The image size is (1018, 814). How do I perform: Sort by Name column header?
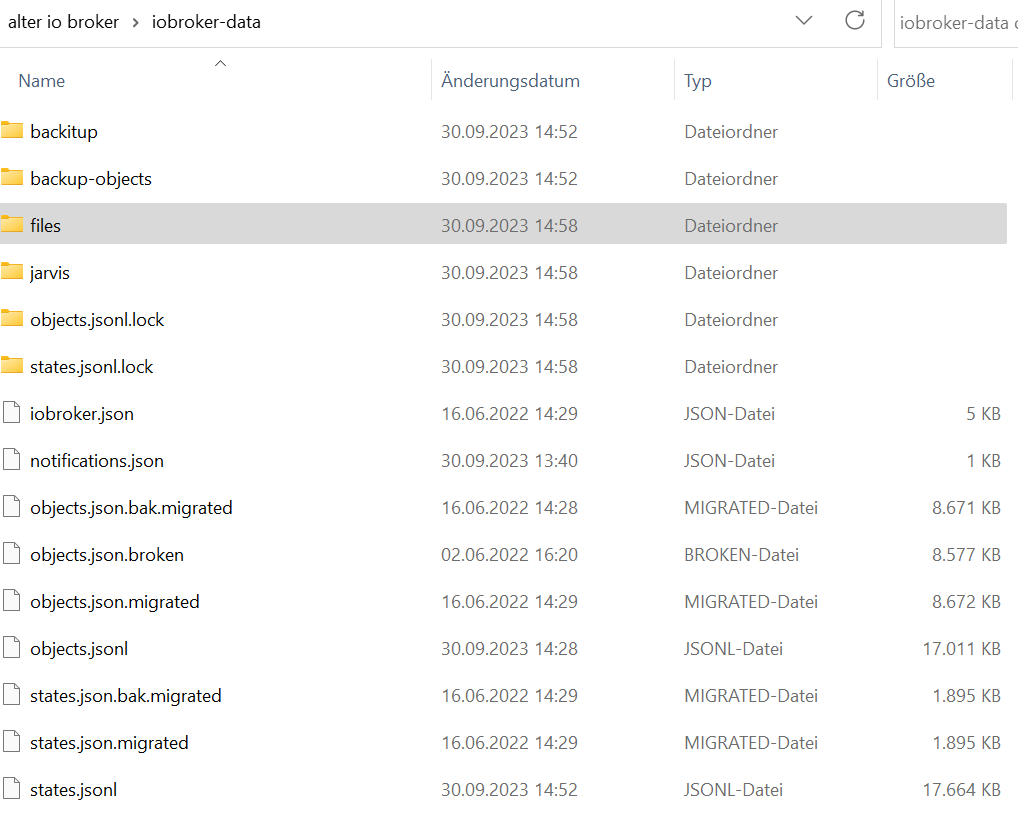[x=42, y=81]
